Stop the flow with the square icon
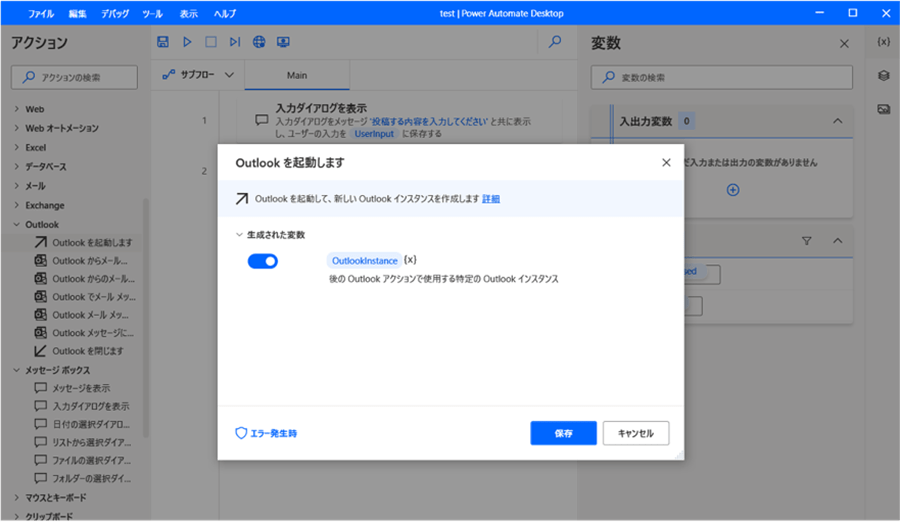The height and width of the screenshot is (522, 900). [211, 42]
